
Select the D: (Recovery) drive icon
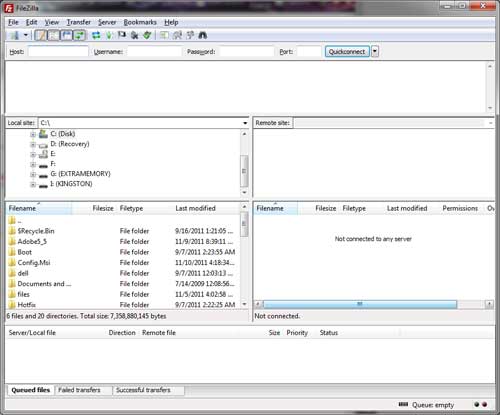click(43, 145)
